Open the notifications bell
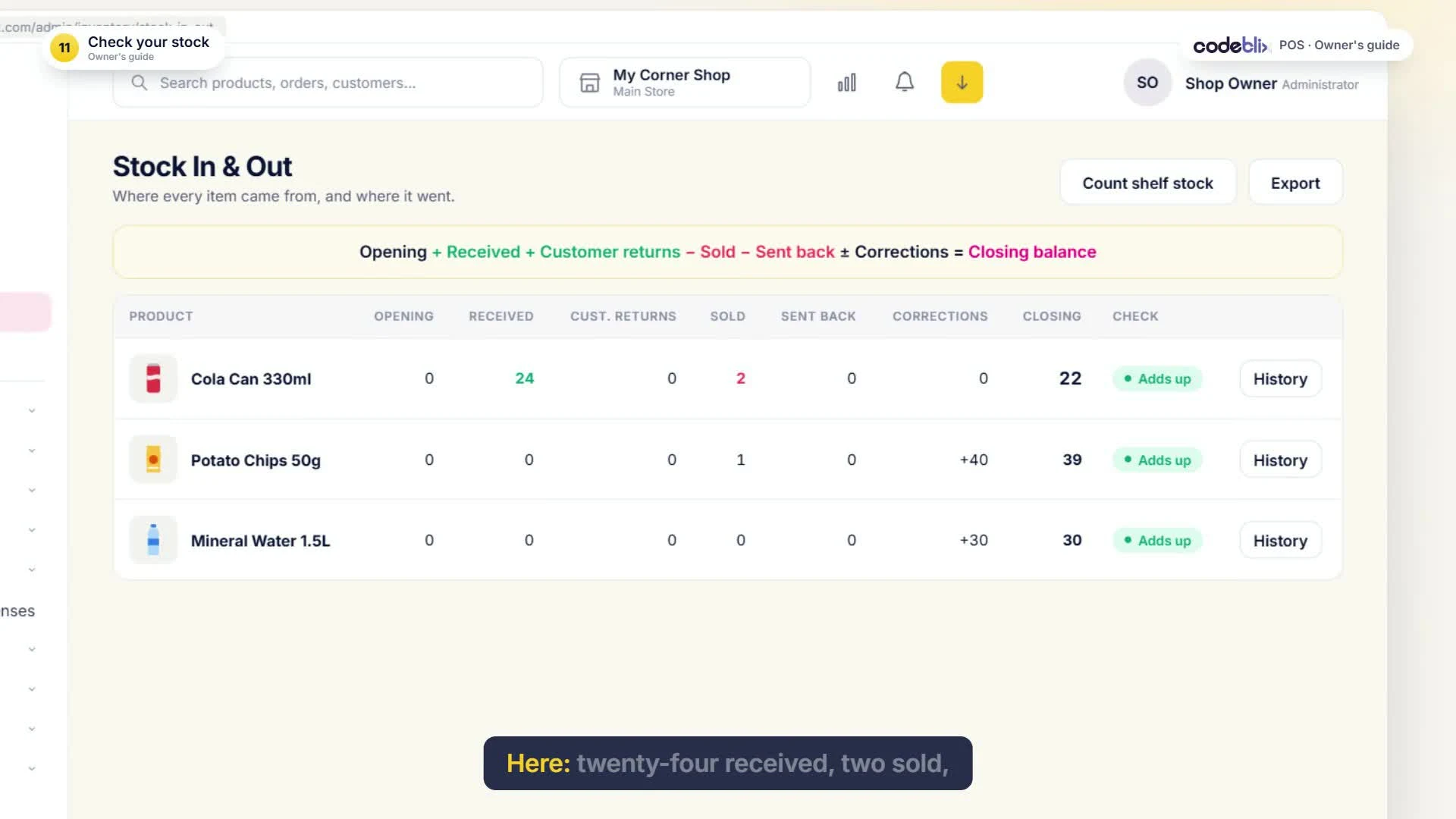1456x819 pixels. [904, 82]
